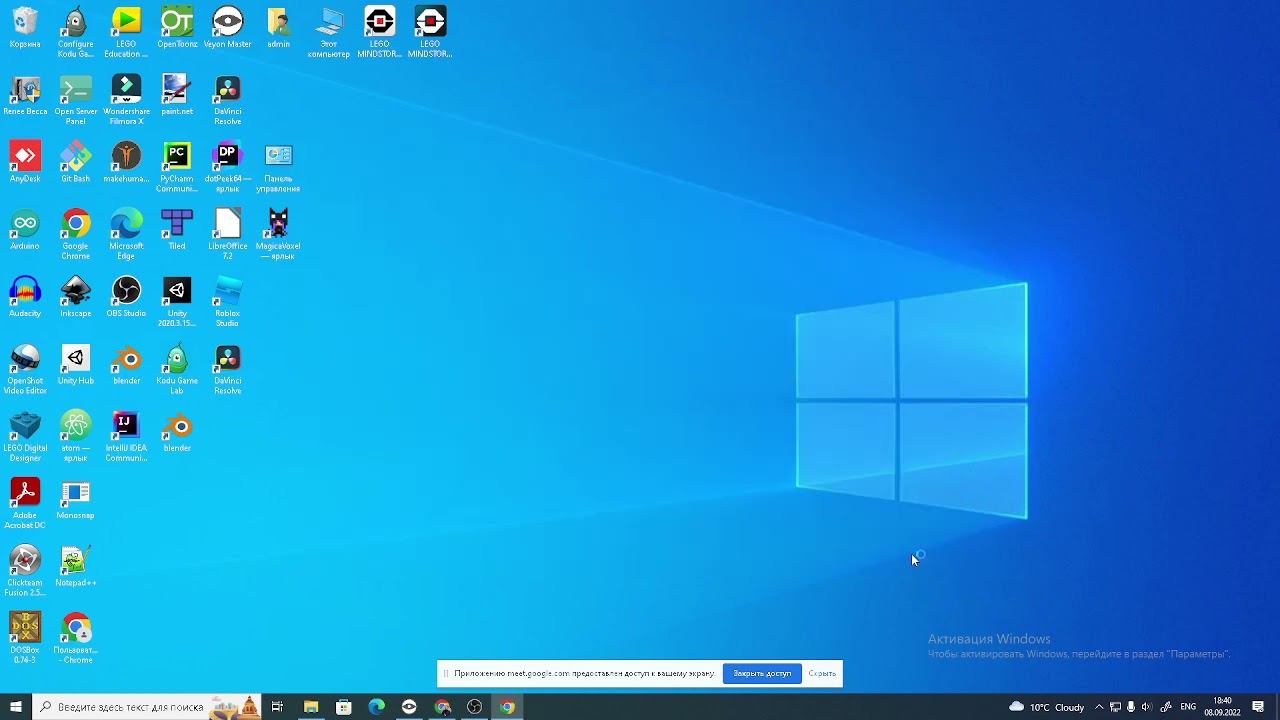
Task: Click the Kodu Game Lab icon
Action: 177,367
